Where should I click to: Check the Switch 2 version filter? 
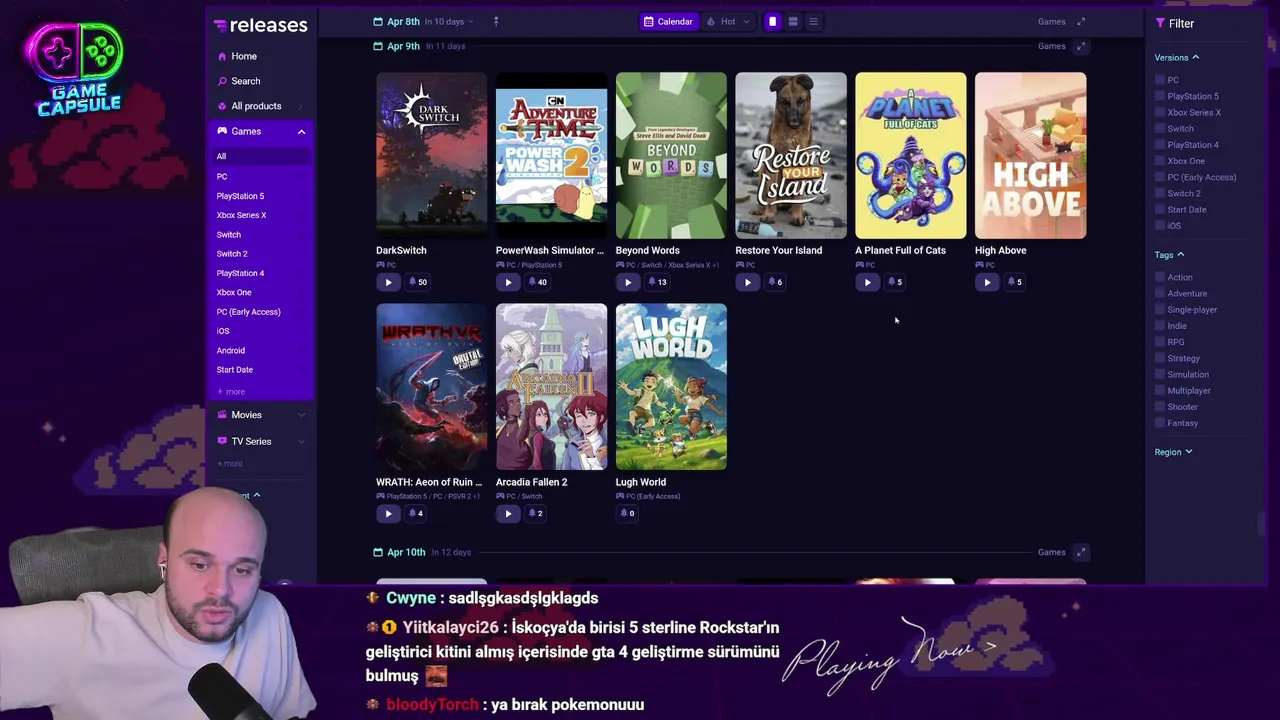(x=1160, y=193)
